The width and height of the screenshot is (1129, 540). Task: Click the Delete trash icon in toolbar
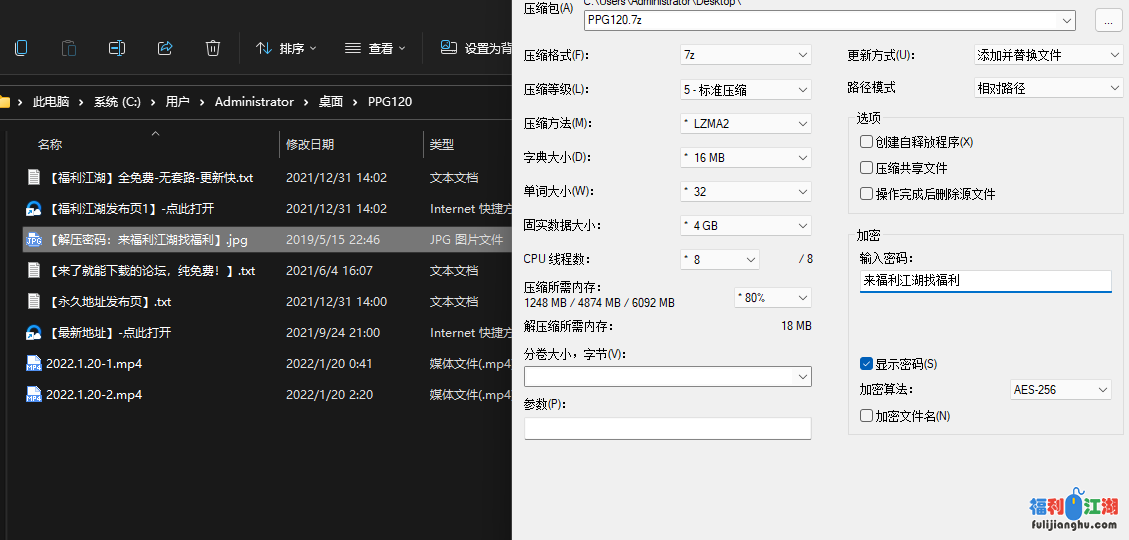(213, 48)
